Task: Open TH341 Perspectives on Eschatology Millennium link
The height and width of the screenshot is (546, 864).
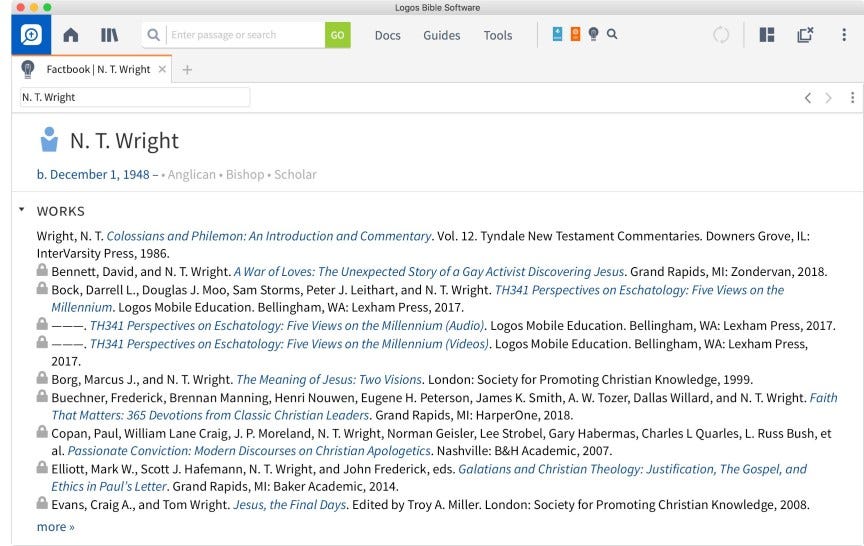Action: pos(639,290)
